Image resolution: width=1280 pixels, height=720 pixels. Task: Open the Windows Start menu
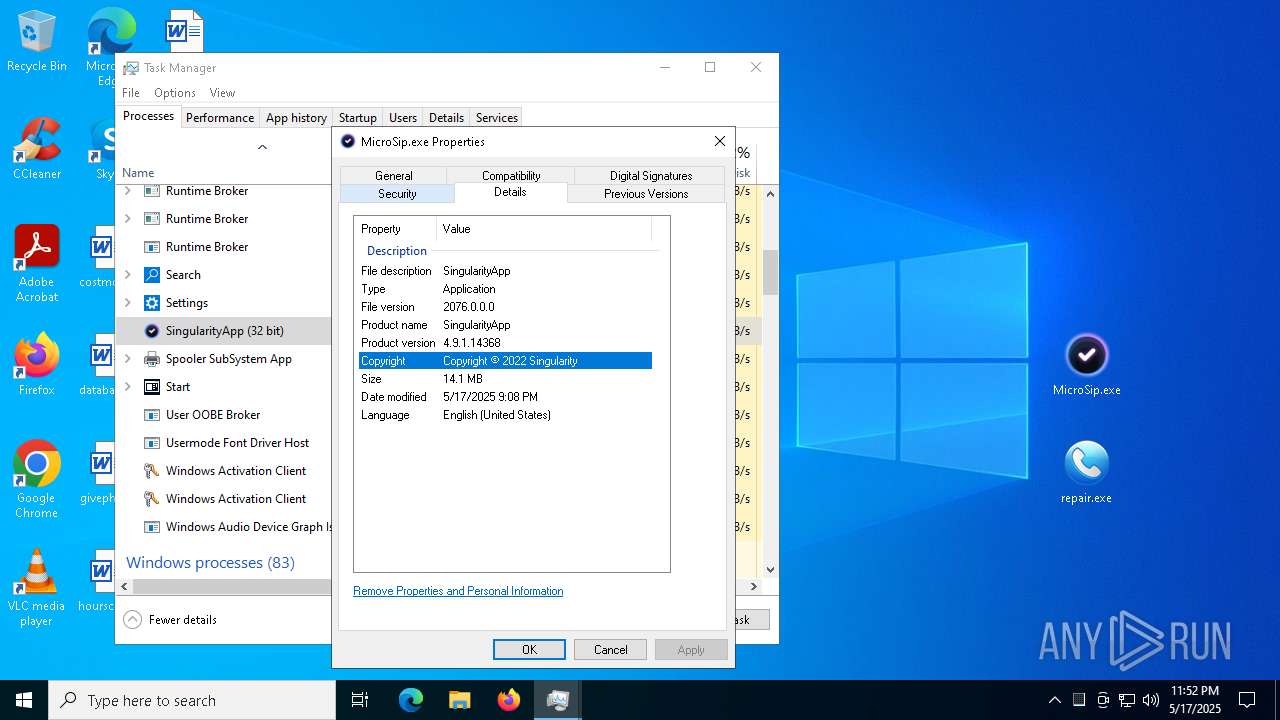point(24,700)
